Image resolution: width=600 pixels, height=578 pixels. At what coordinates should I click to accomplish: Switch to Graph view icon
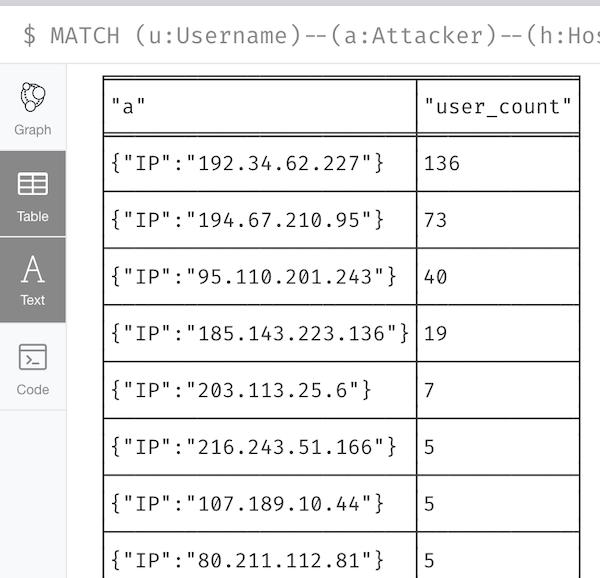pyautogui.click(x=33, y=97)
